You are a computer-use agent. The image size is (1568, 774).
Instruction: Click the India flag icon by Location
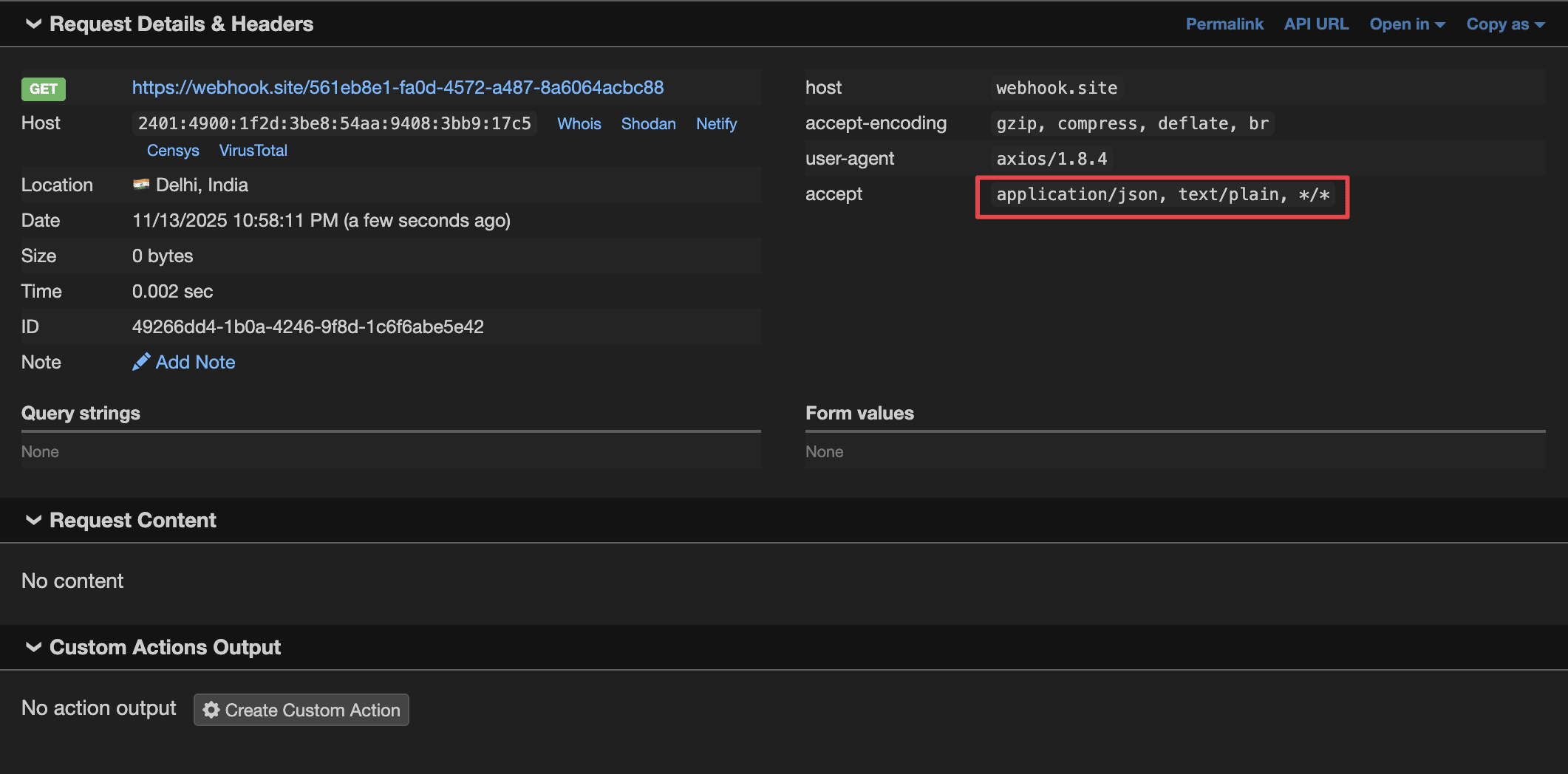(x=141, y=185)
